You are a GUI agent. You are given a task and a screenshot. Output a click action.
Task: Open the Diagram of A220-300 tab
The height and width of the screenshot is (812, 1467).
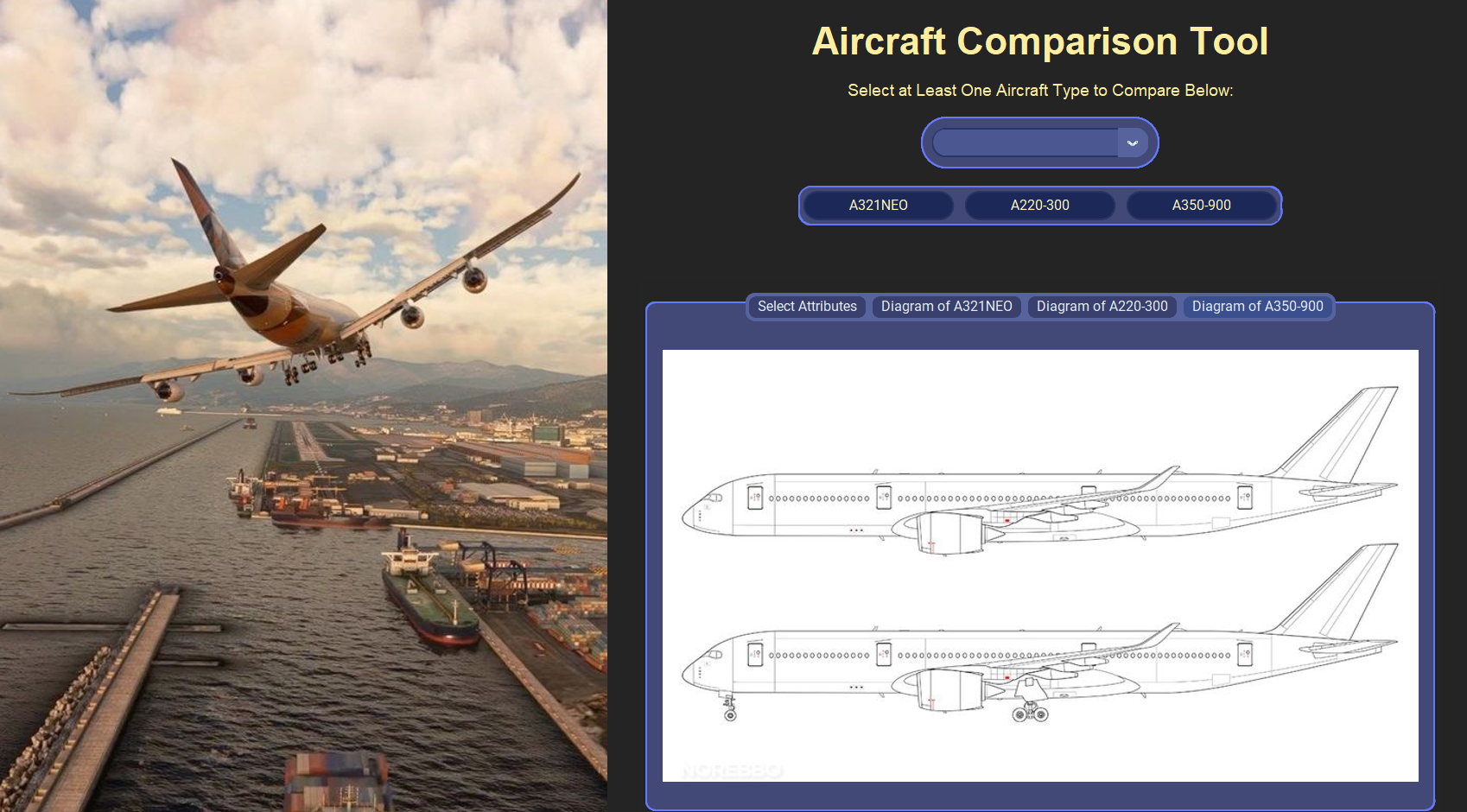(x=1102, y=307)
